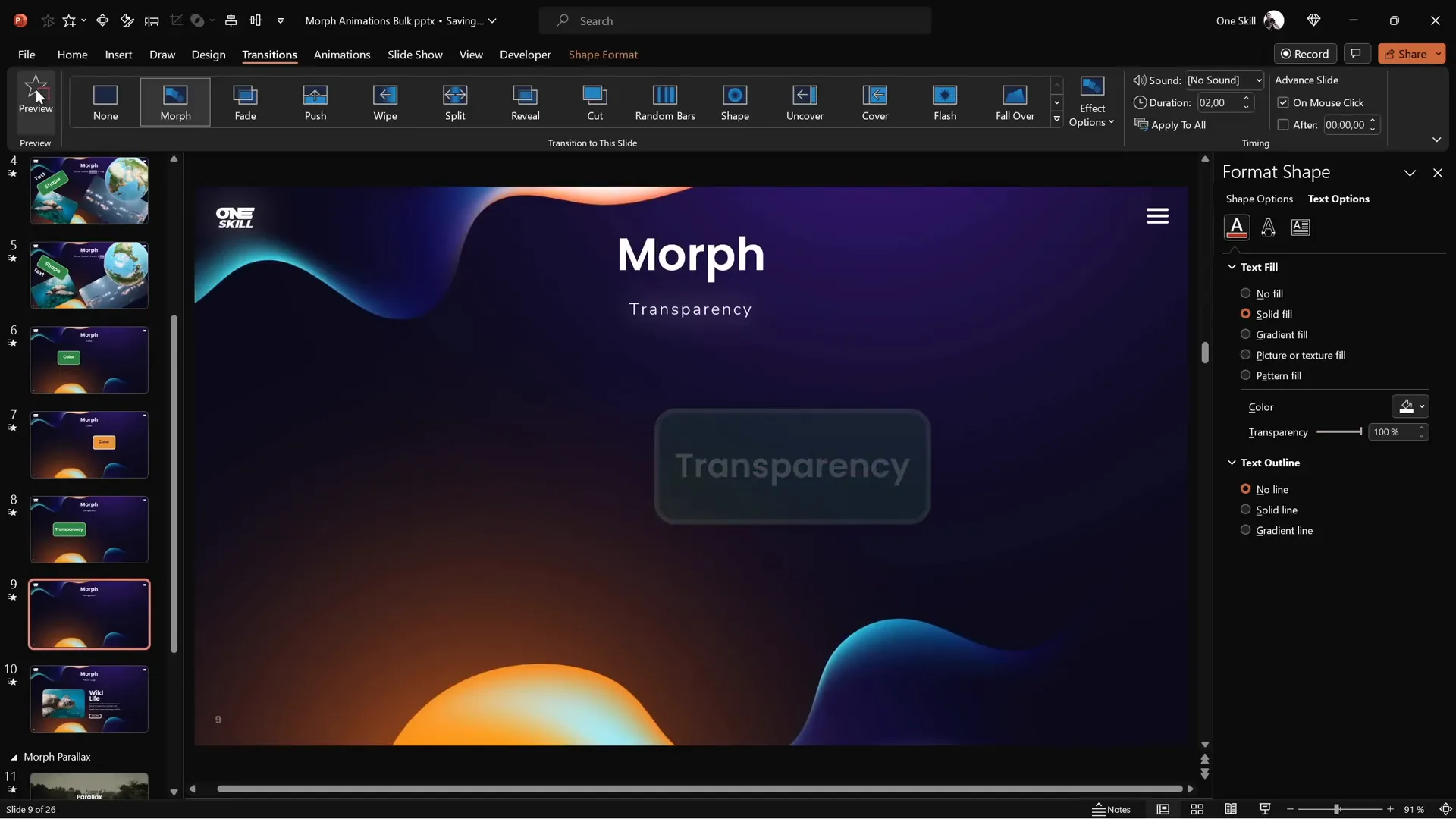Switch to the Home tab
The width and height of the screenshot is (1456, 819).
click(x=72, y=55)
